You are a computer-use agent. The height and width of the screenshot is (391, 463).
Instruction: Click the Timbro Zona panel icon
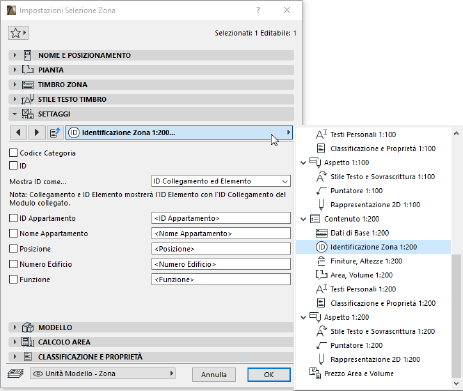(28, 85)
